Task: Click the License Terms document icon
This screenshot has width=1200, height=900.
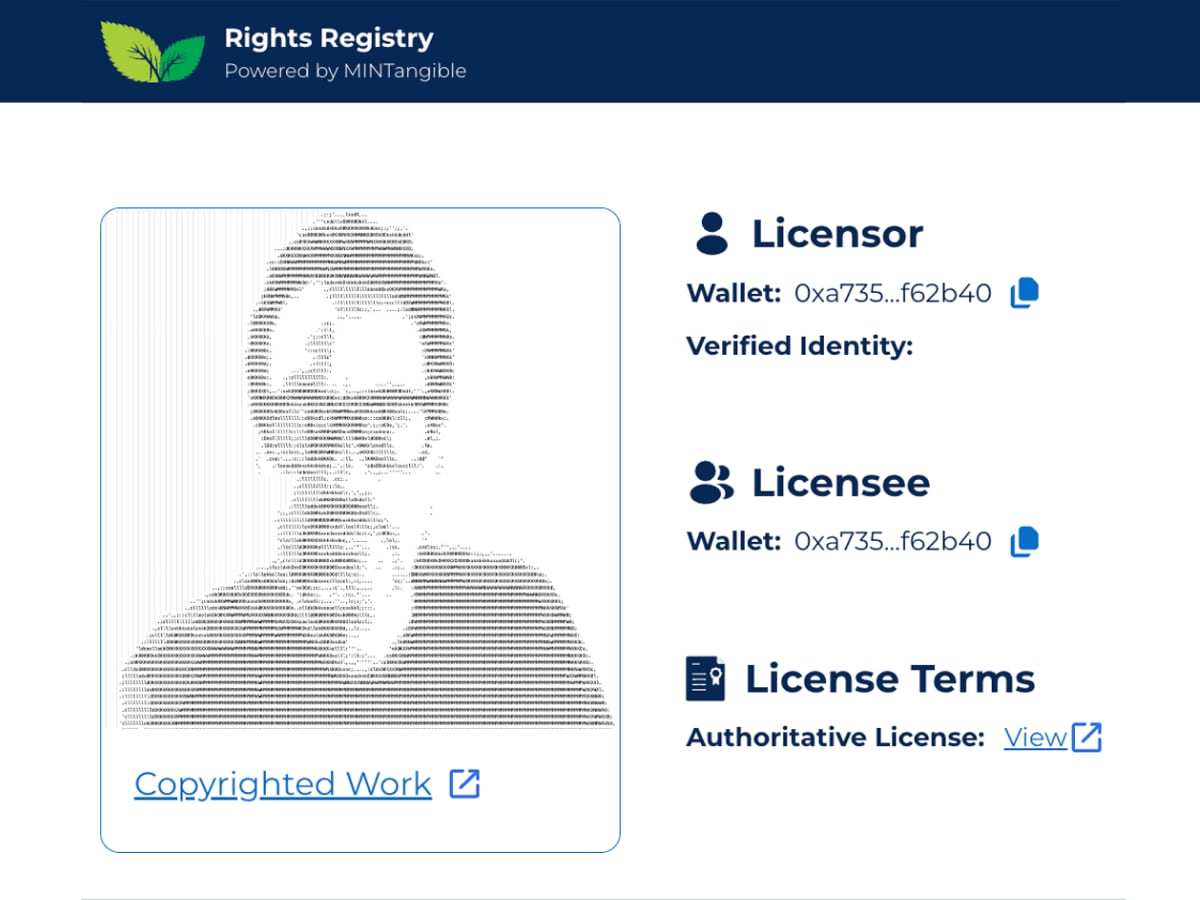Action: (706, 679)
